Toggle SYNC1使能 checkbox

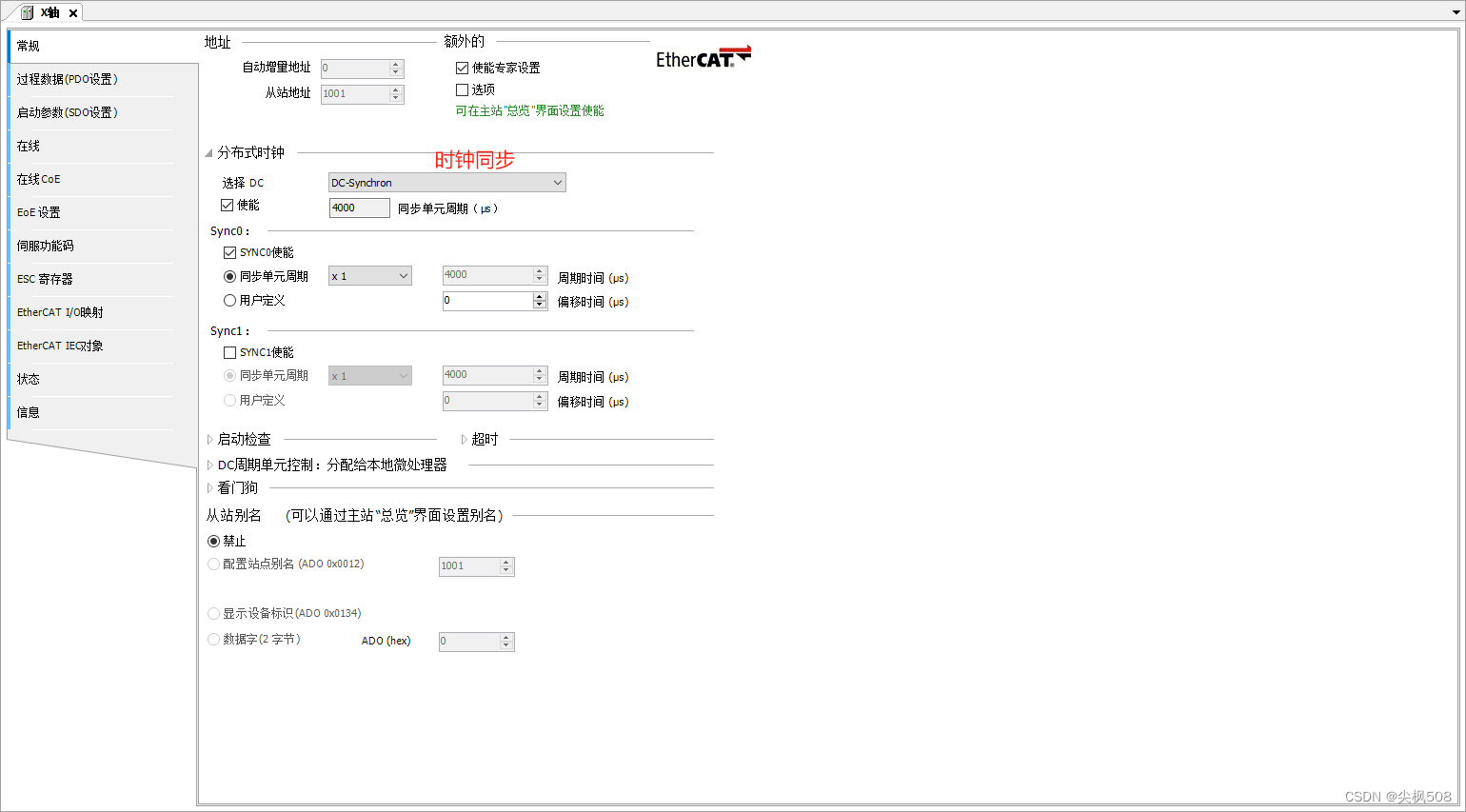point(229,352)
